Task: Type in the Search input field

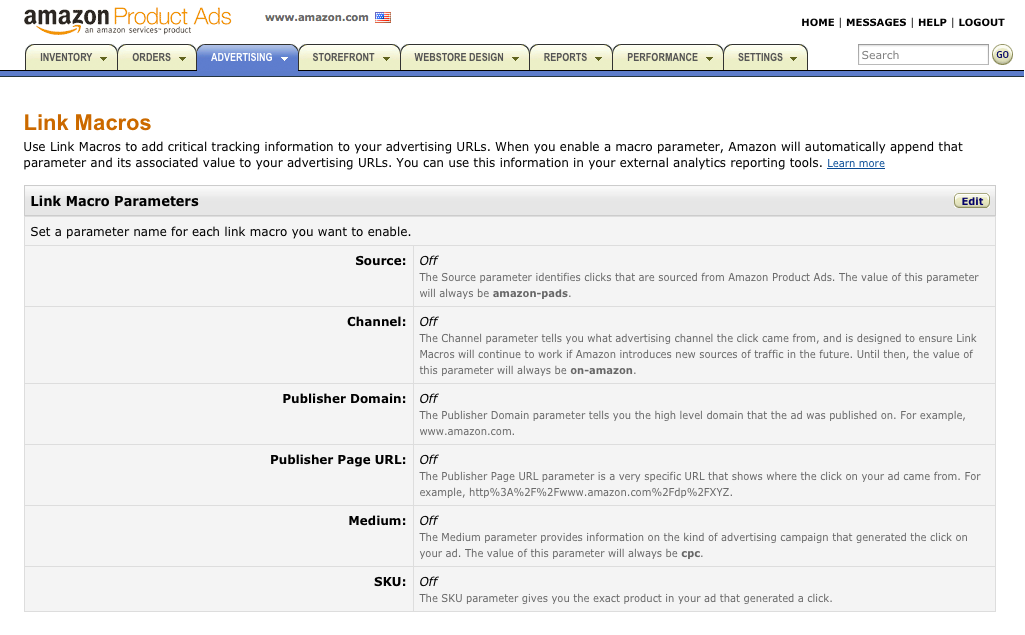Action: coord(922,56)
